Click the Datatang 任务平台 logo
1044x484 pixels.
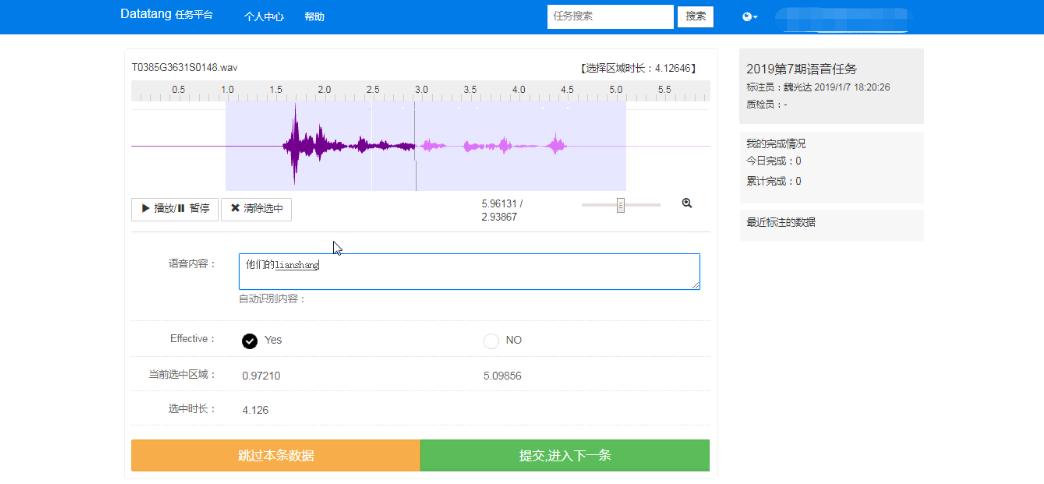pos(166,16)
